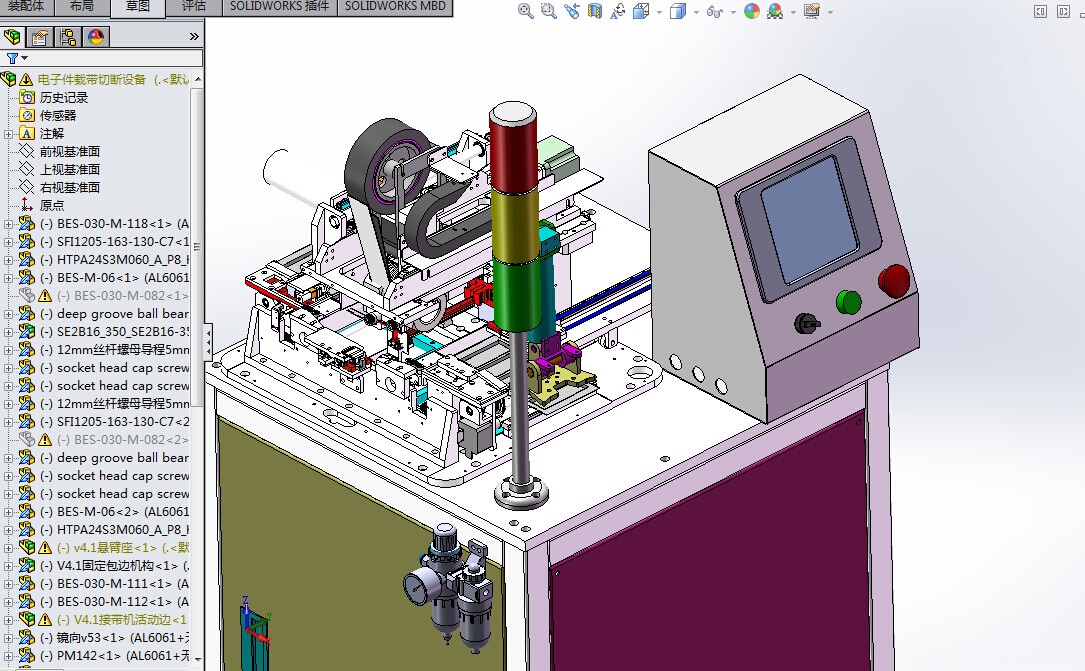
Task: Click the tree scrollbar up arrow
Action: coord(198,80)
